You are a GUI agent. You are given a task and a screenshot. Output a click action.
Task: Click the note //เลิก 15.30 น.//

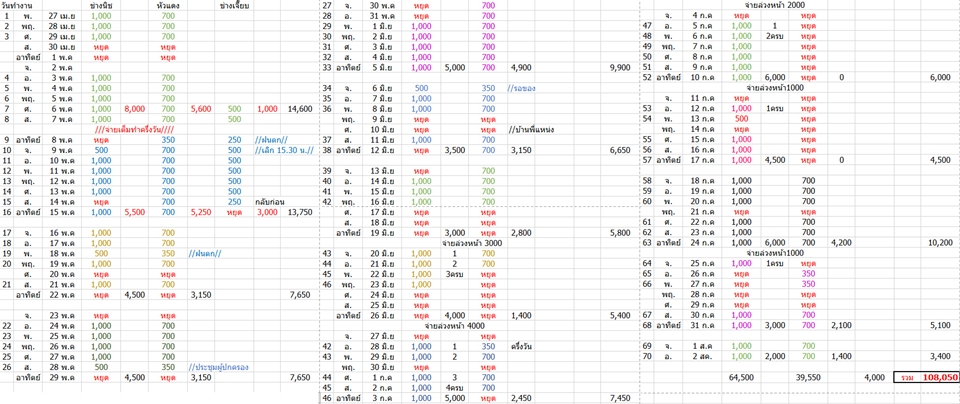coord(284,151)
